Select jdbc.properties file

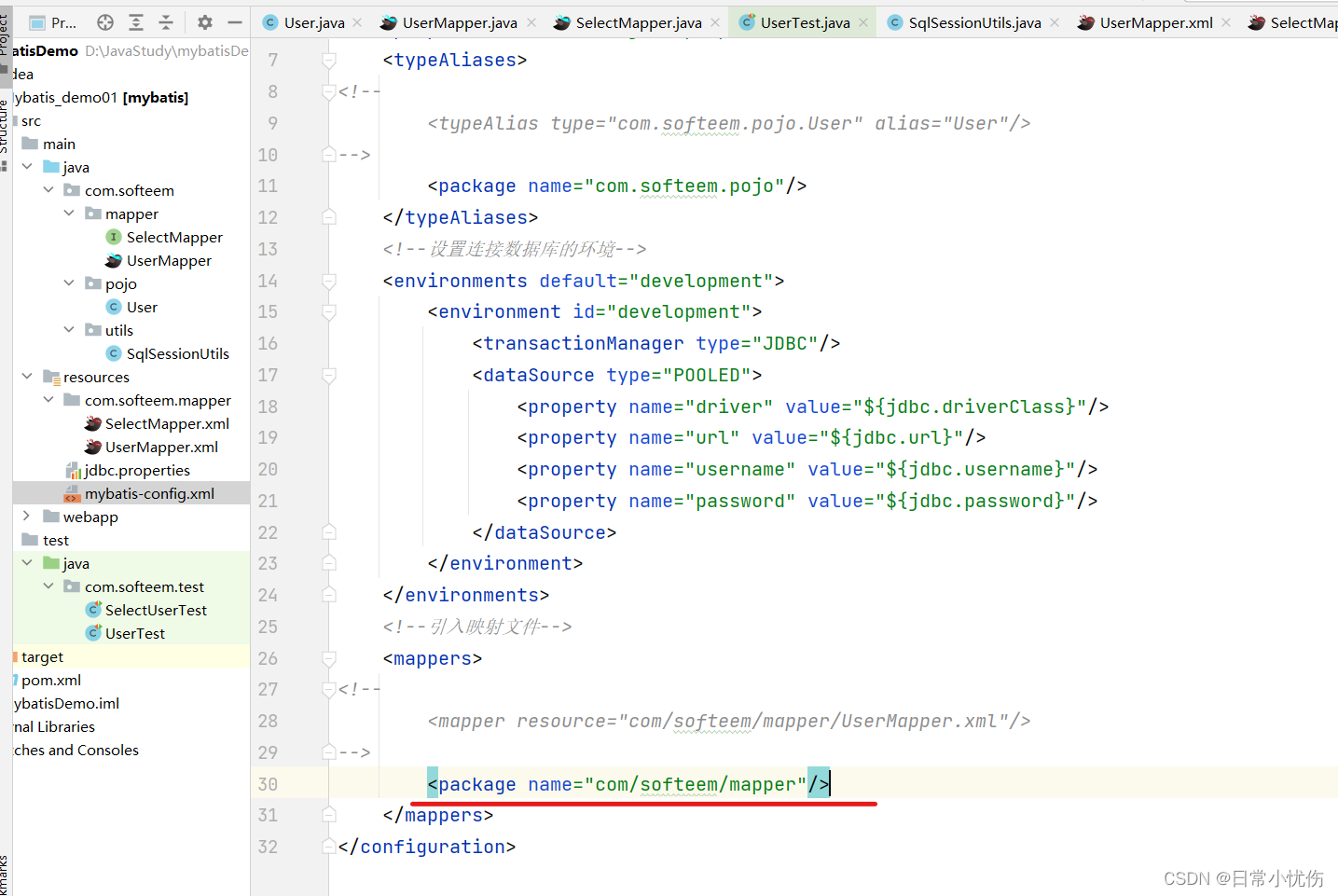(x=137, y=470)
